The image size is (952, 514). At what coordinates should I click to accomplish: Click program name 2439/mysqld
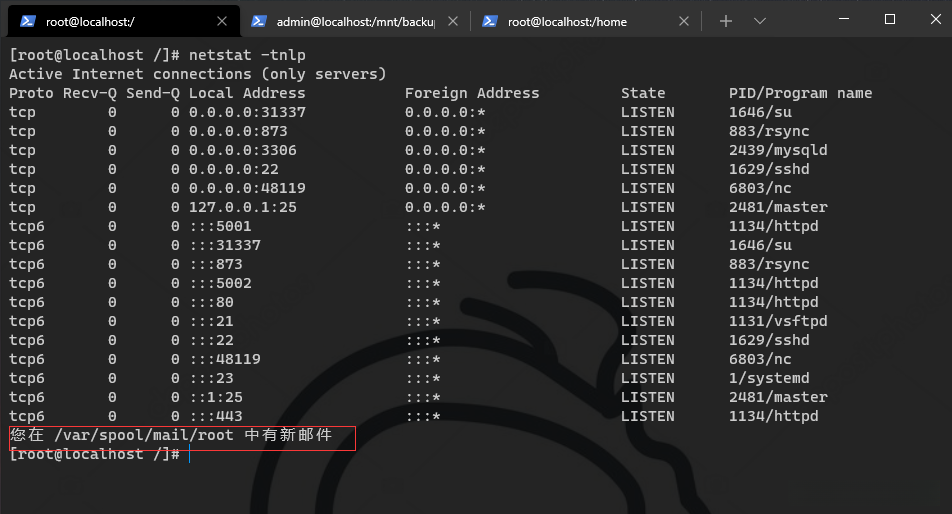(778, 150)
